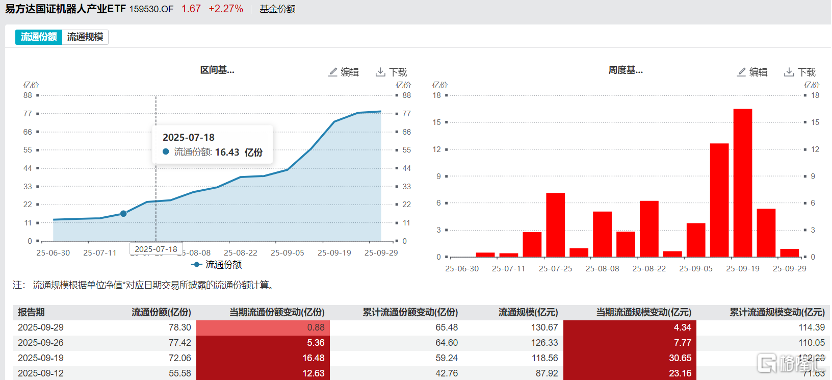Click download icon on left chart
This screenshot has width=832, height=380.
tap(380, 72)
